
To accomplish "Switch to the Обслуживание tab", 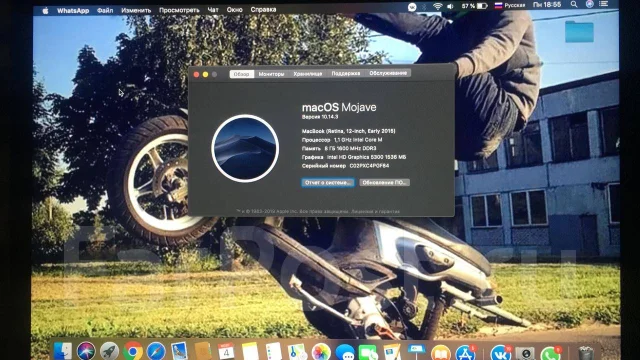I will [388, 73].
